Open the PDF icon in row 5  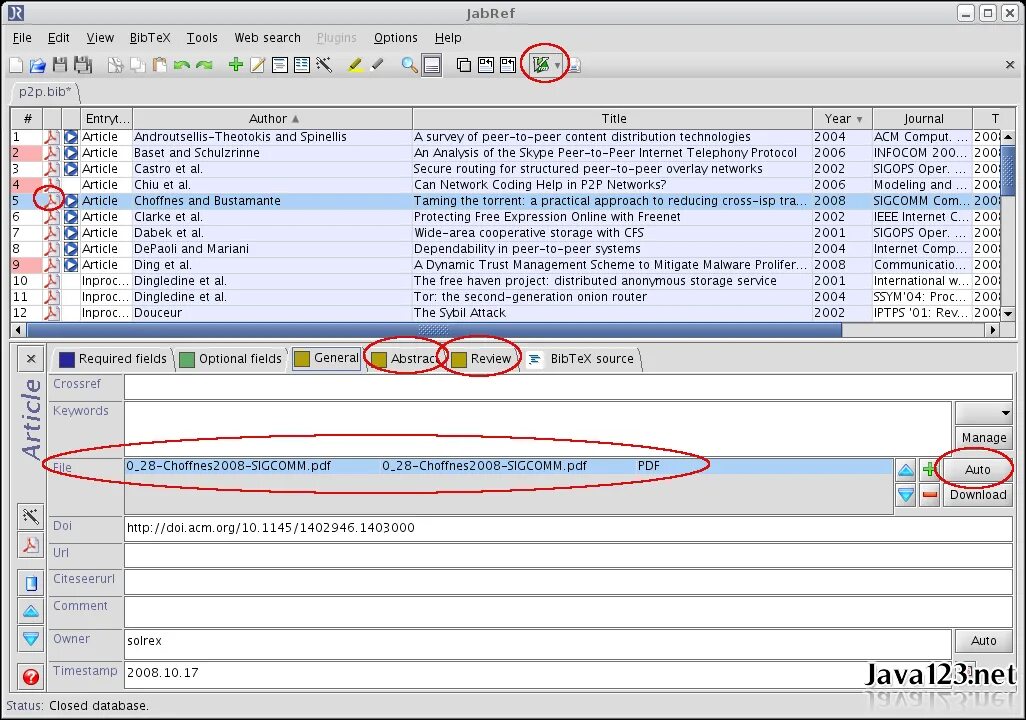click(51, 200)
